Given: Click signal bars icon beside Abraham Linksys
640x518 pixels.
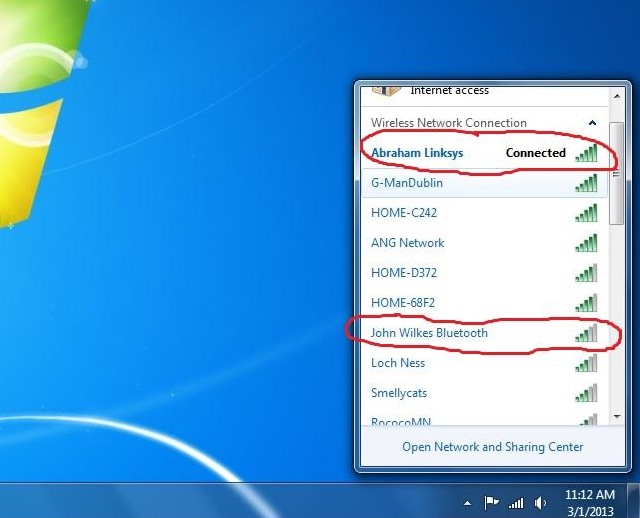Looking at the screenshot, I should click(586, 154).
